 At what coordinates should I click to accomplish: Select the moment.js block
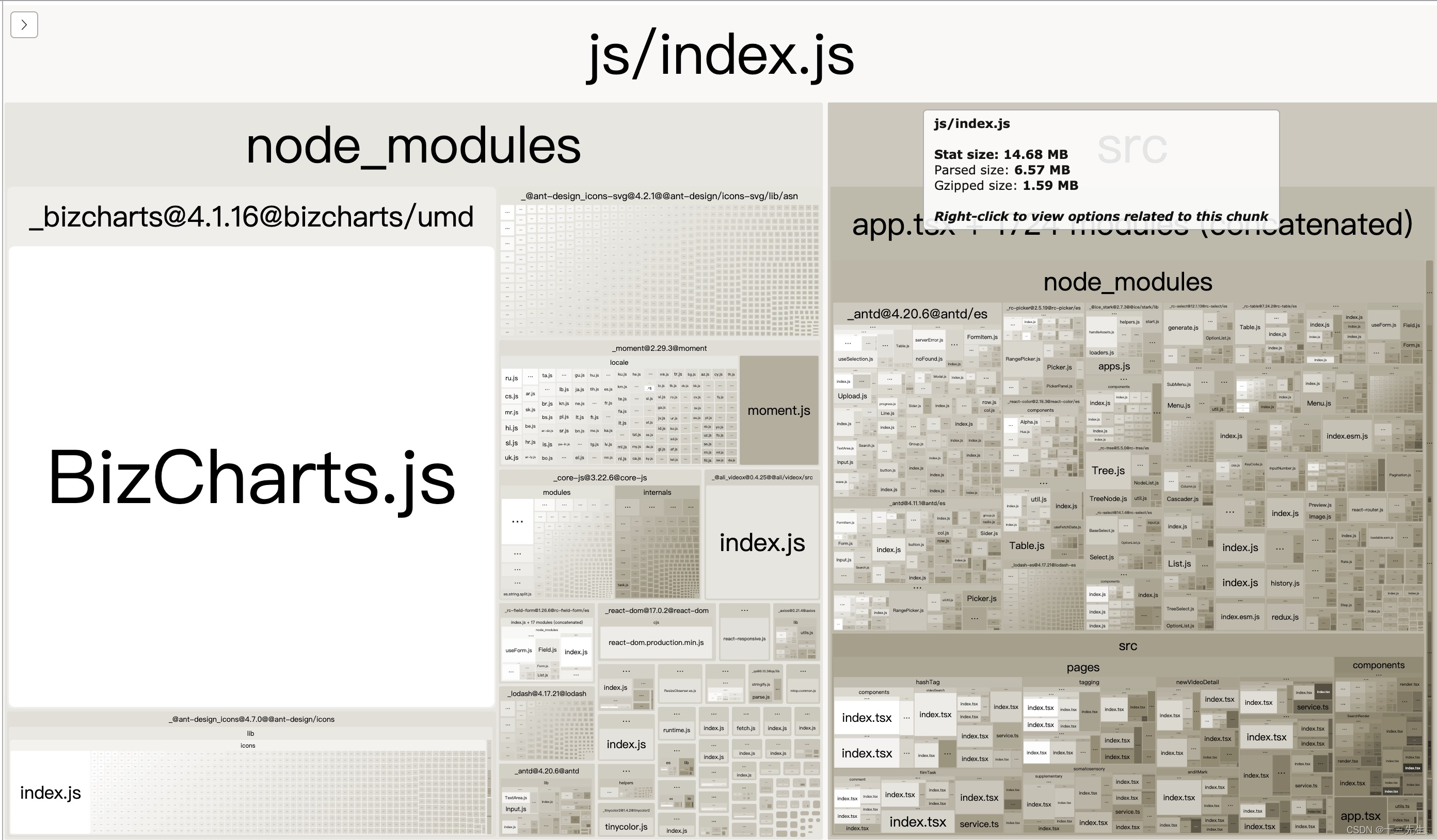point(778,410)
